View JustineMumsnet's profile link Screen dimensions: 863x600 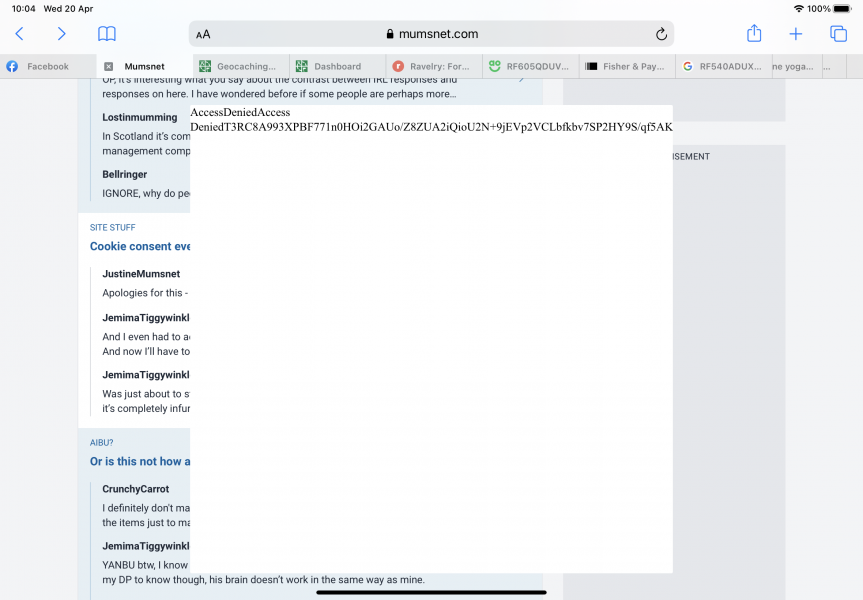coord(141,273)
